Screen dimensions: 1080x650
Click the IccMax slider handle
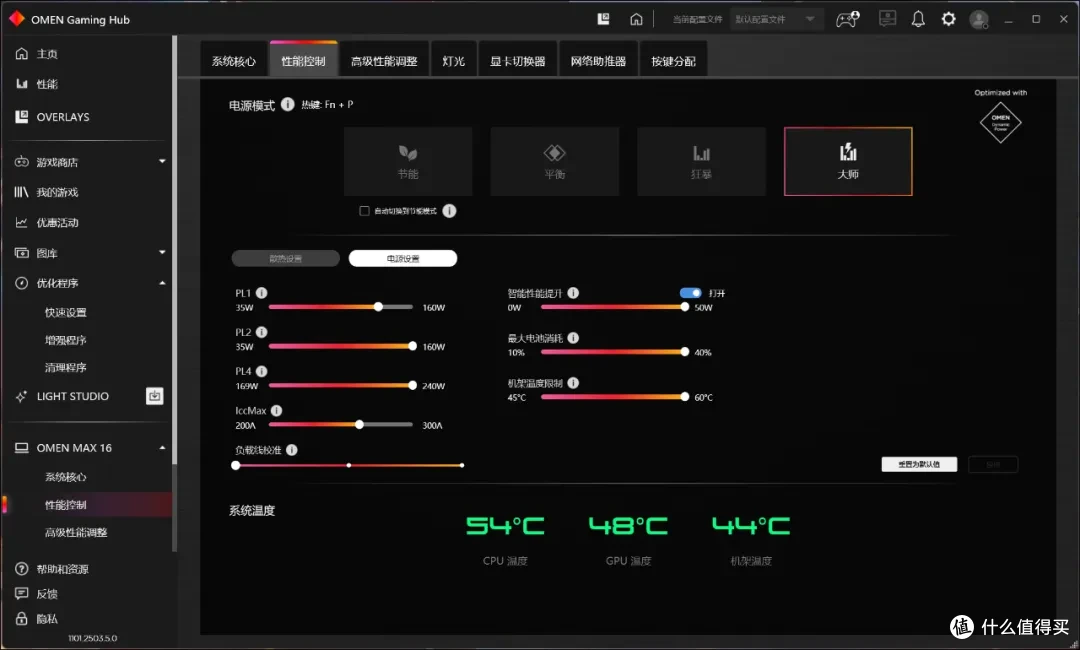[360, 424]
